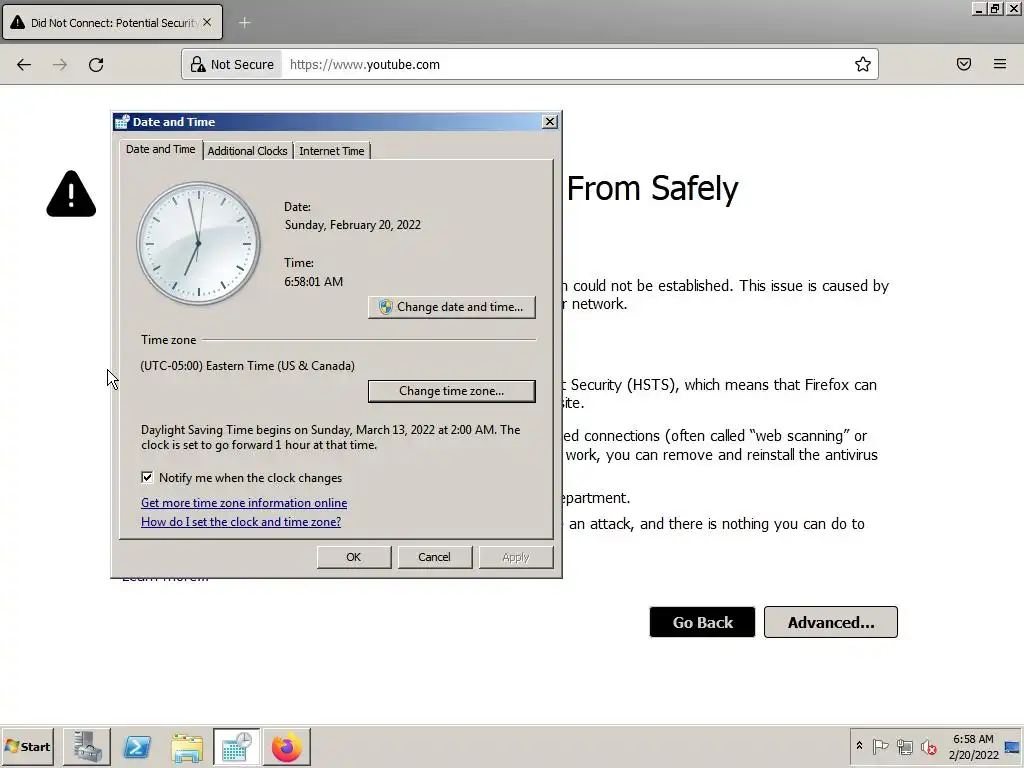Click the network tray icon
This screenshot has height=768, width=1024.
(904, 746)
